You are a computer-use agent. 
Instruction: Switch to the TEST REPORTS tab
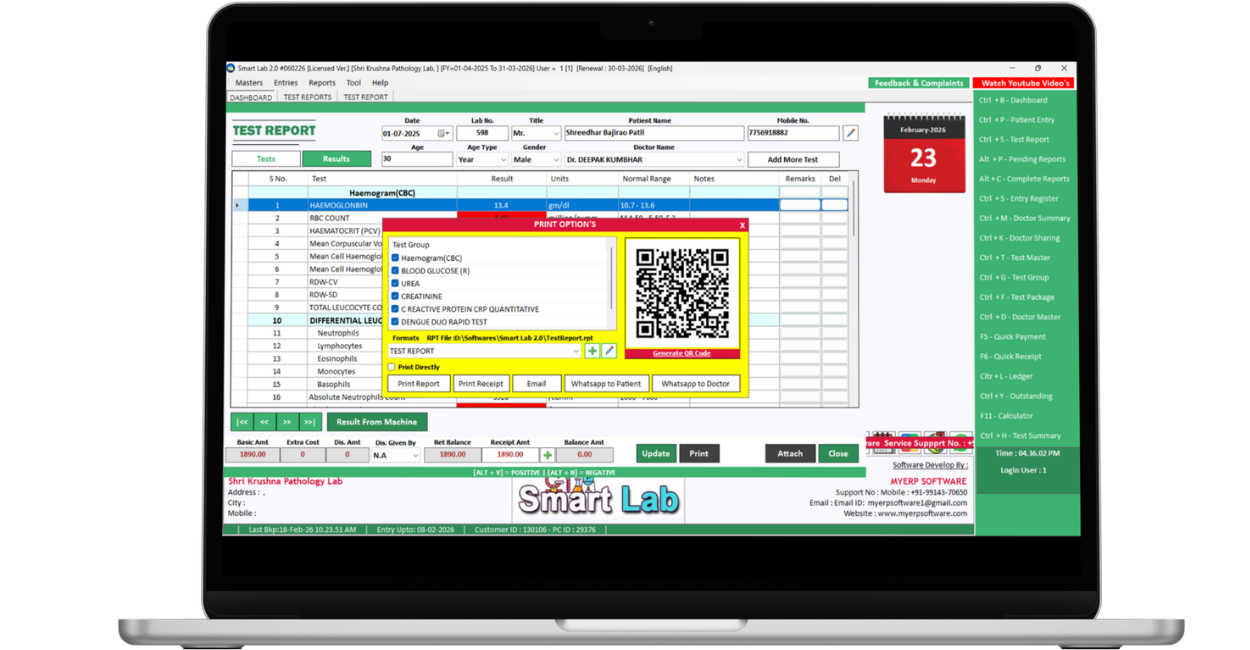pyautogui.click(x=307, y=97)
